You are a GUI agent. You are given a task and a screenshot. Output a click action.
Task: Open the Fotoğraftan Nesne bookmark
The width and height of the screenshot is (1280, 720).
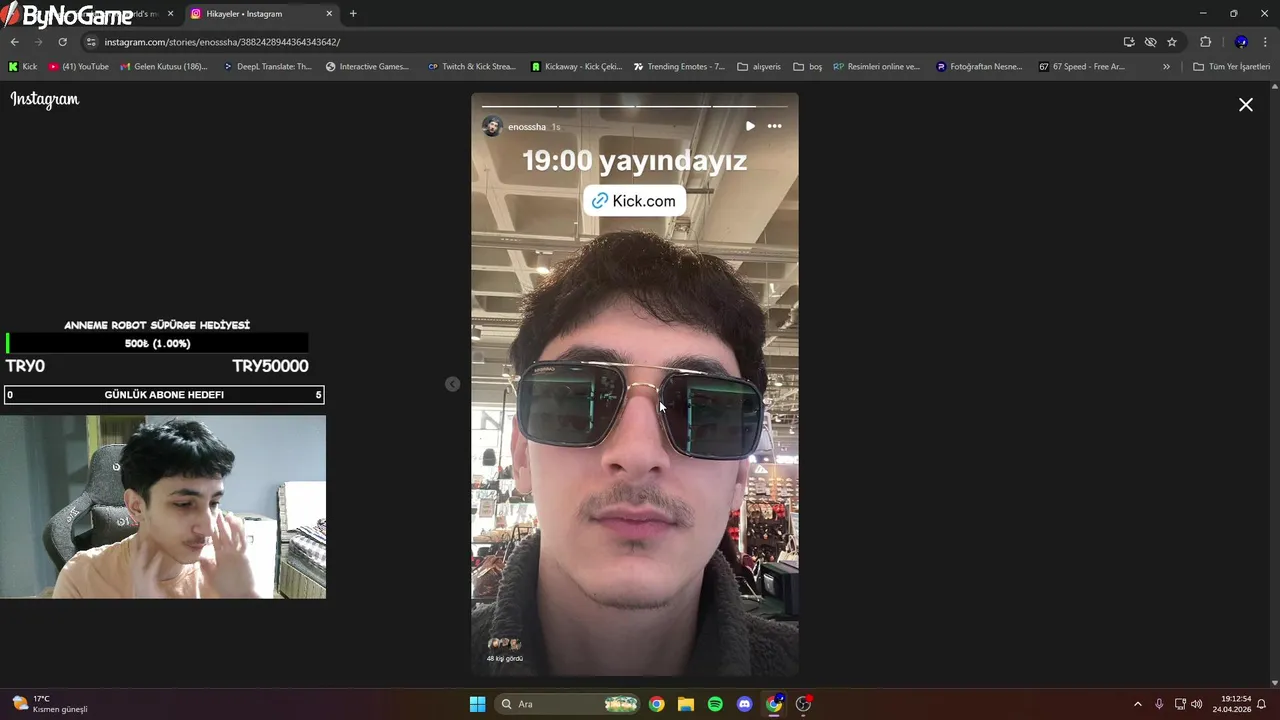tap(979, 67)
